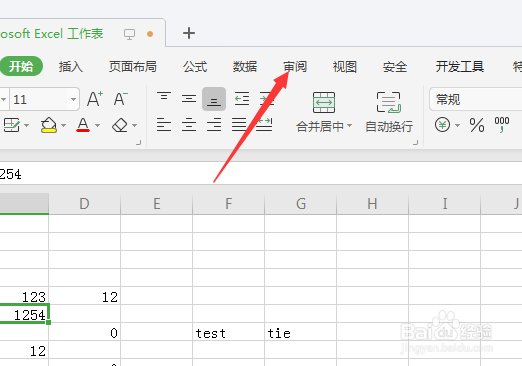Select column D header

point(84,203)
